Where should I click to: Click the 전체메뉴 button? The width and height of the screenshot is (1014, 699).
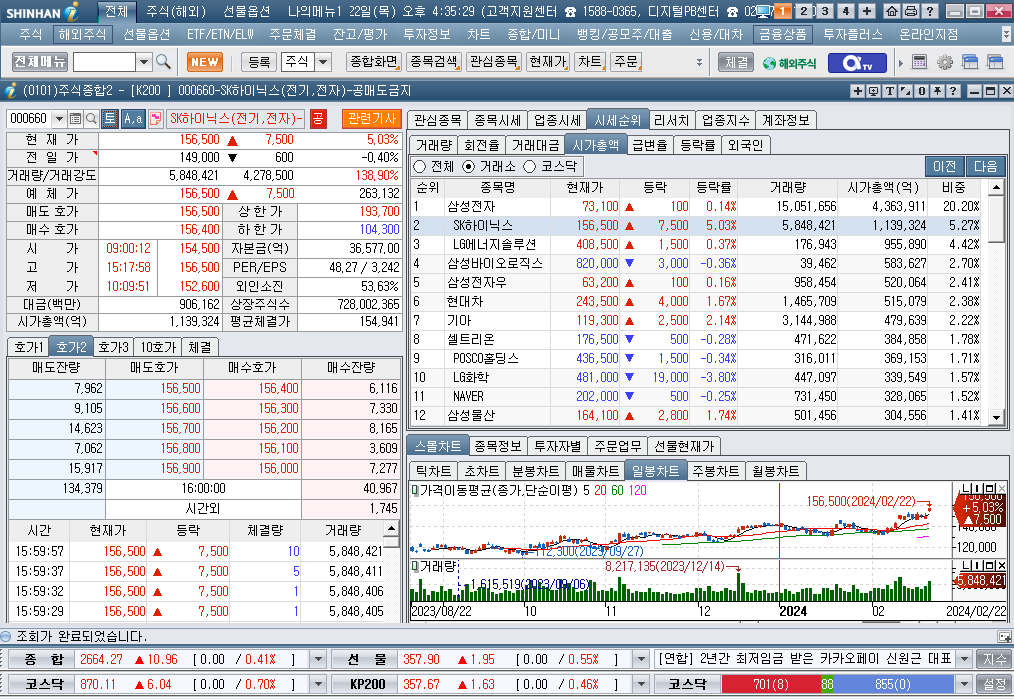(39, 62)
